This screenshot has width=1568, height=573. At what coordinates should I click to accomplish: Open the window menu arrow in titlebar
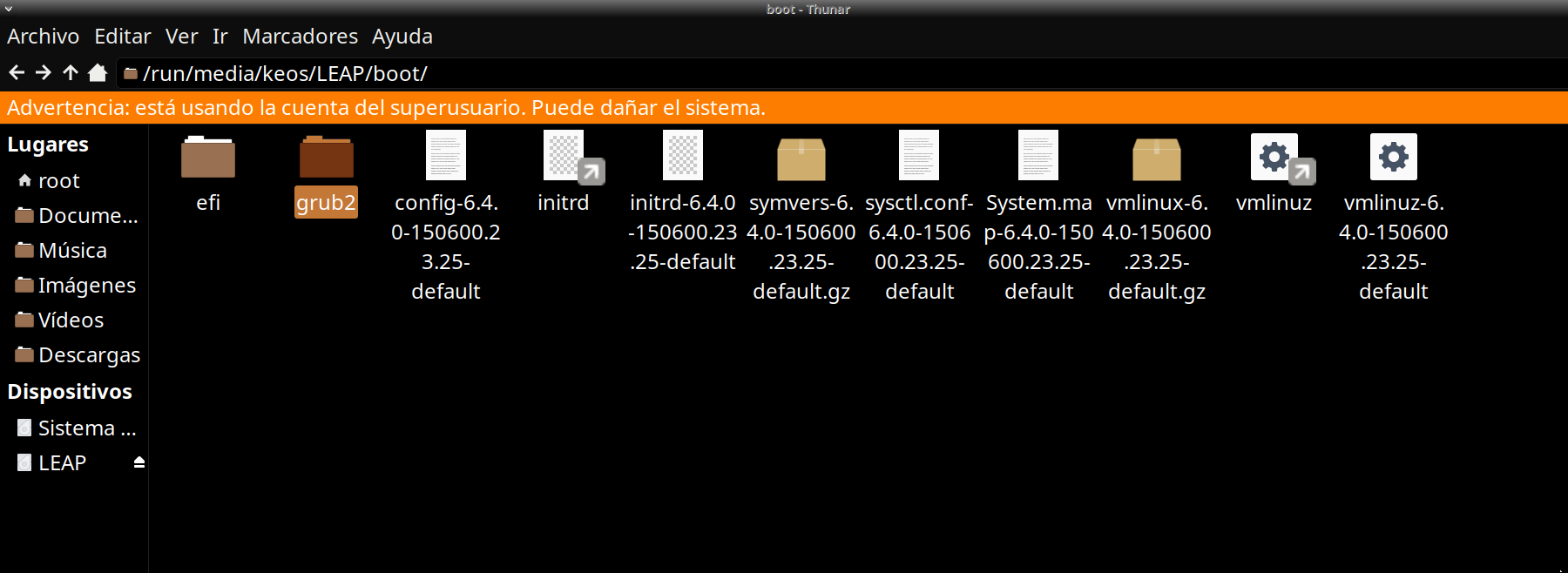pos(9,9)
